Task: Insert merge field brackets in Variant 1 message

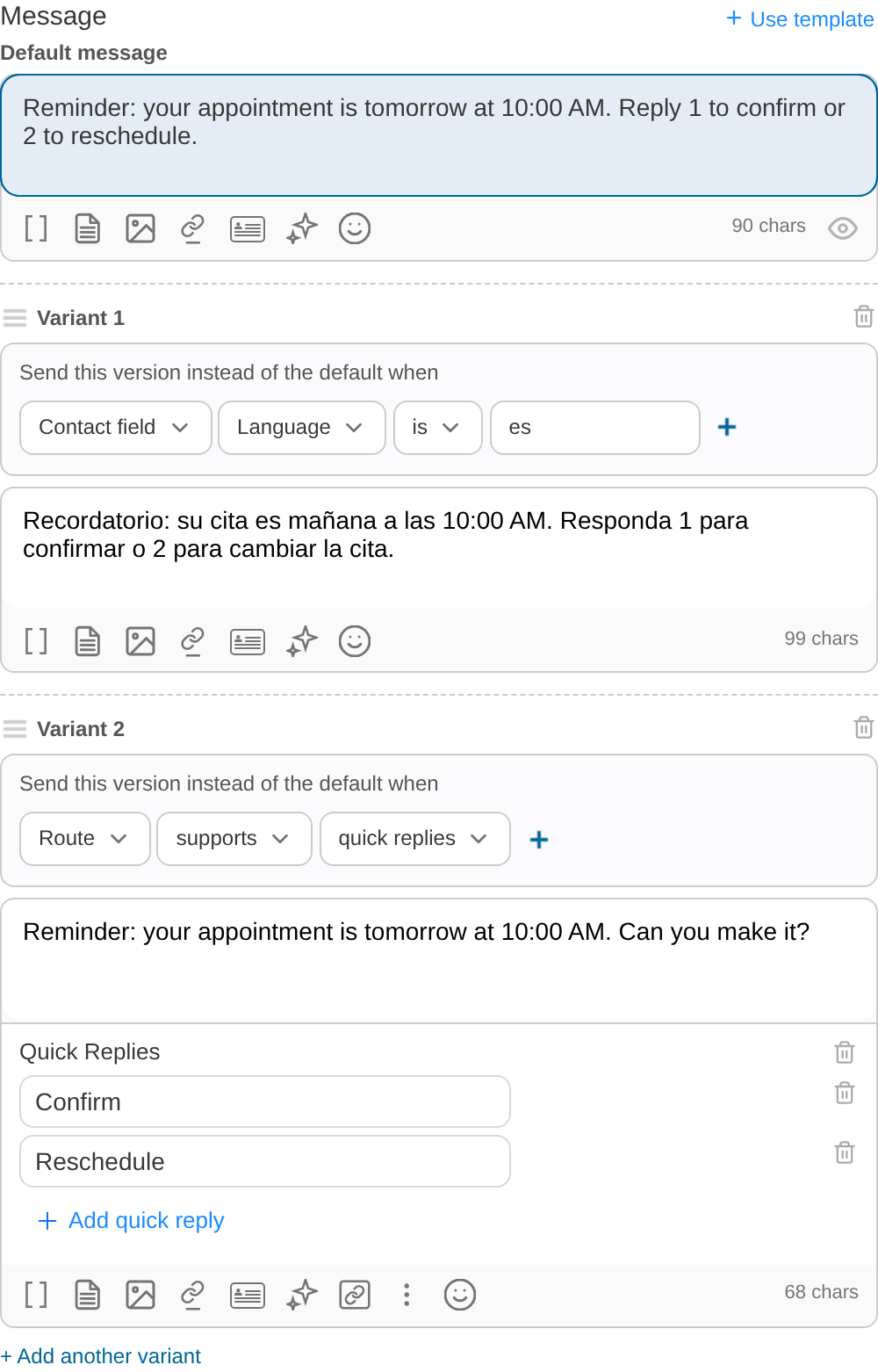Action: coord(36,641)
